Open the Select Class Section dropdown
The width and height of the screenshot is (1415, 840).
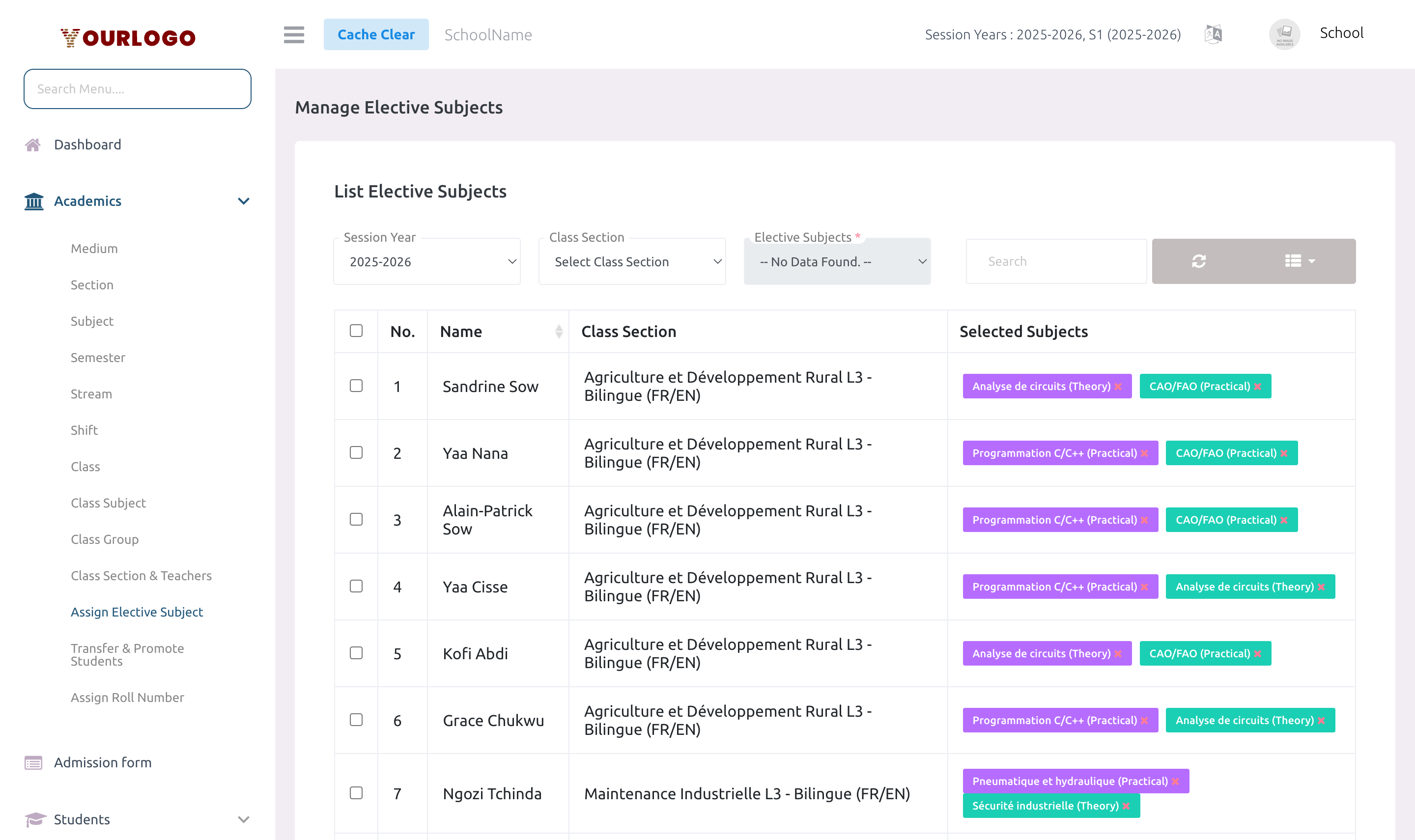(x=632, y=261)
